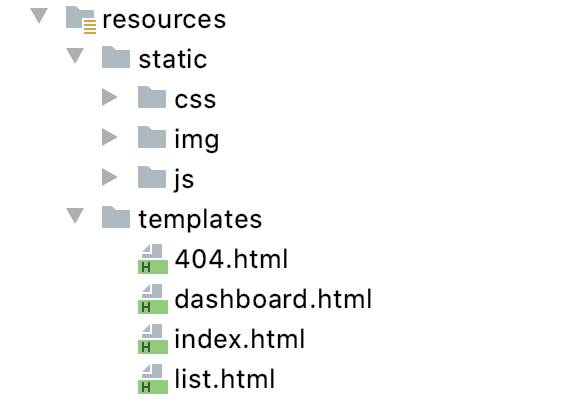Collapse the templates folder arrow

[75, 216]
